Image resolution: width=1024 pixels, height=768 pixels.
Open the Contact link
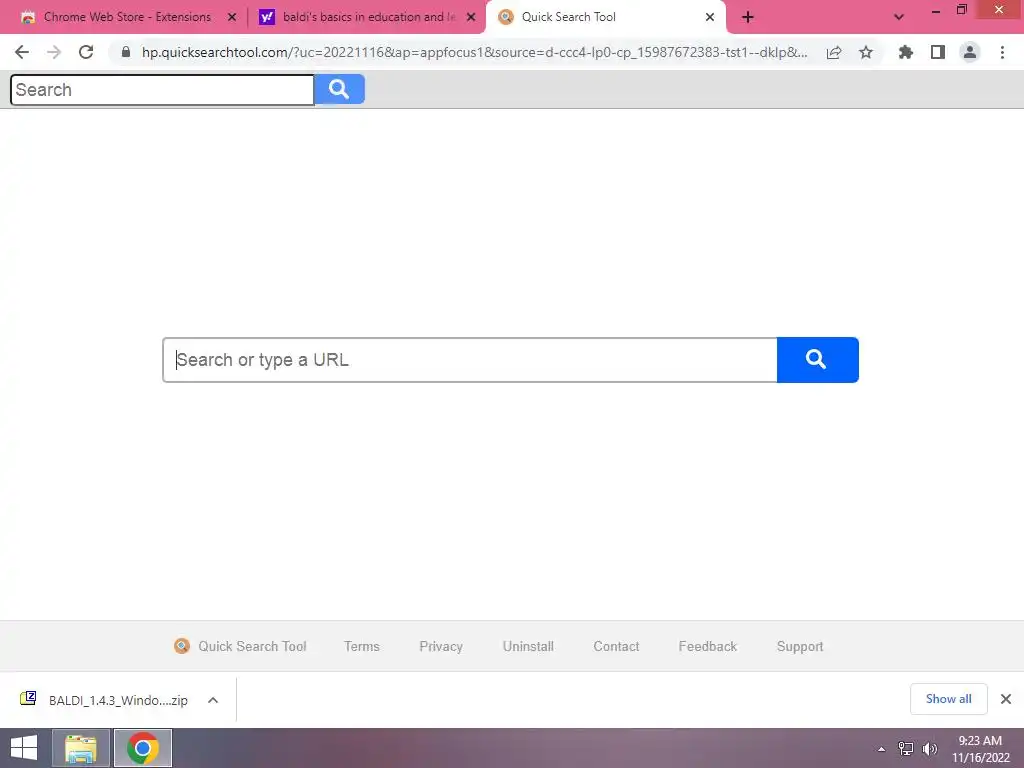(616, 646)
